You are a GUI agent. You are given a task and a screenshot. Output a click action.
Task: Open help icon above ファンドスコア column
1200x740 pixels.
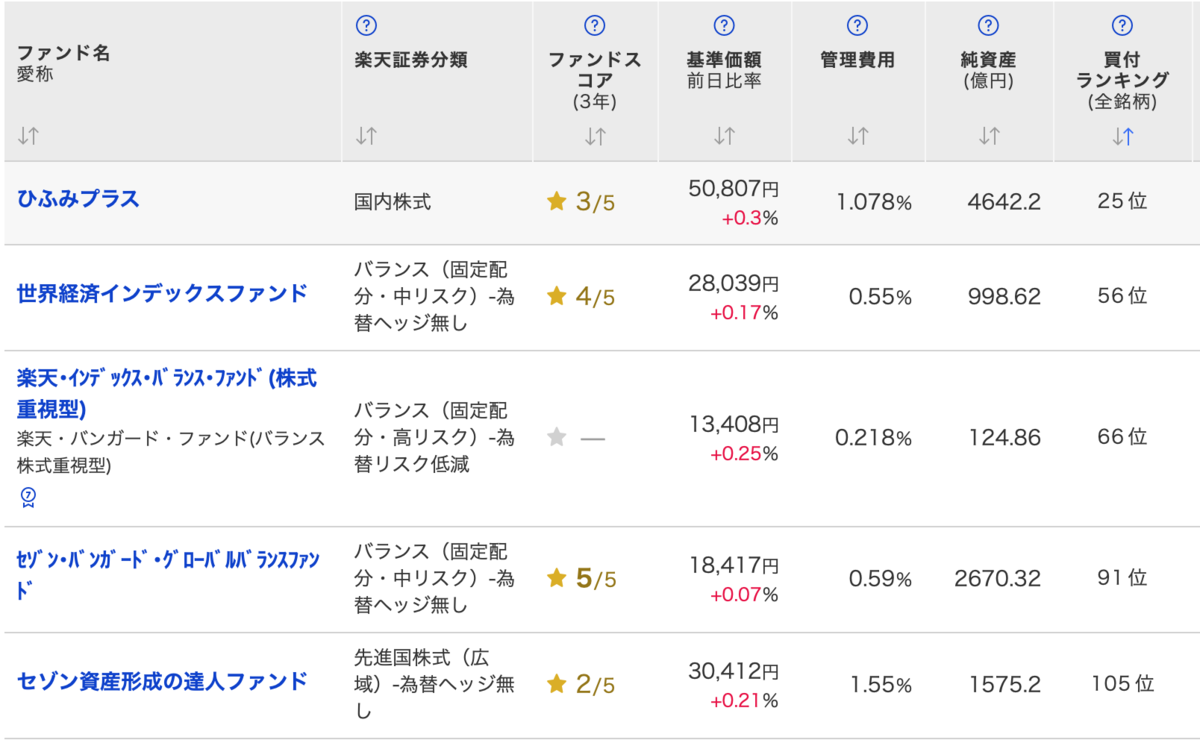coord(594,26)
